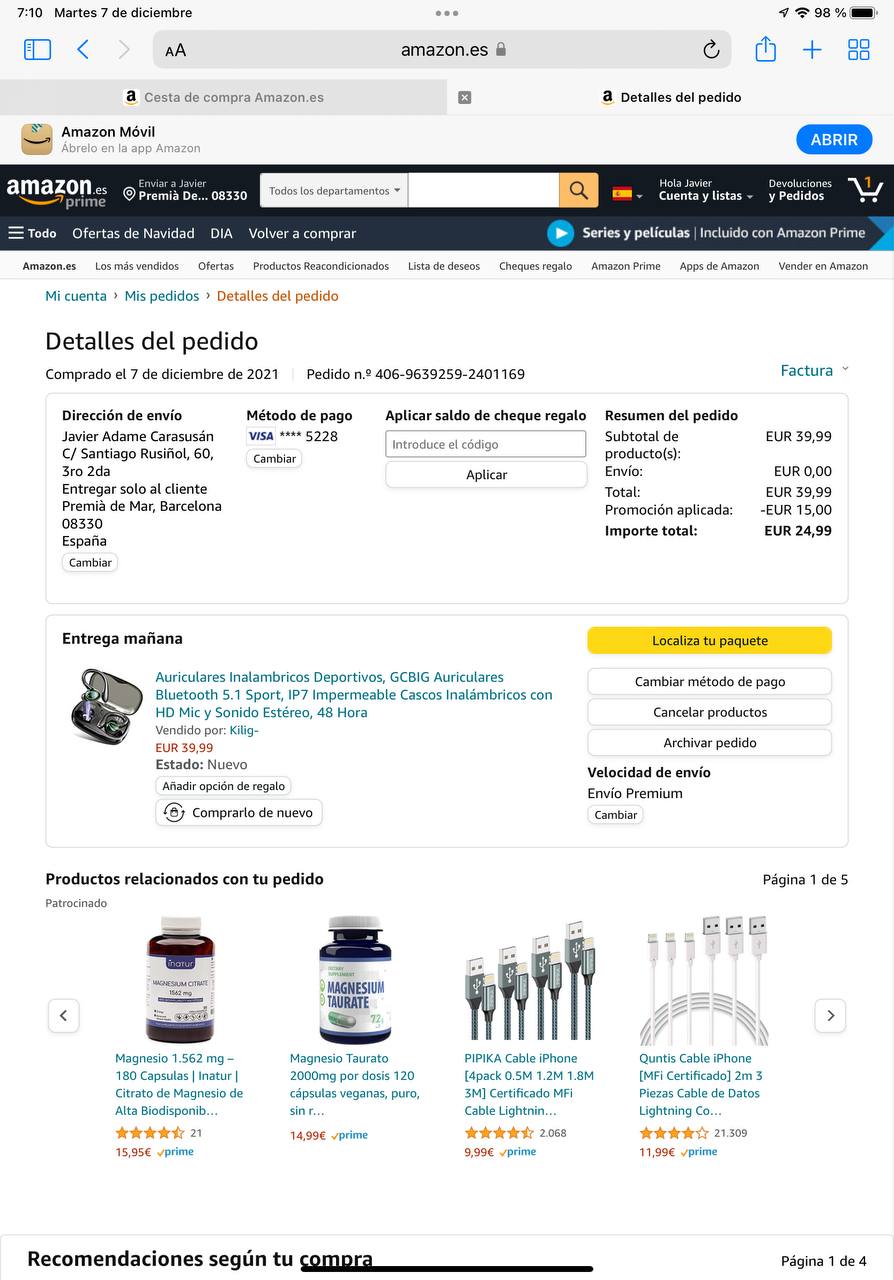Open the shopping cart icon

click(865, 189)
